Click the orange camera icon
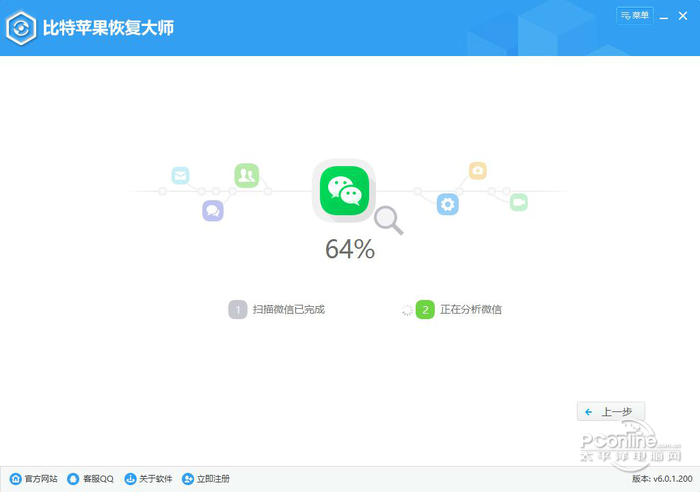 (x=478, y=171)
